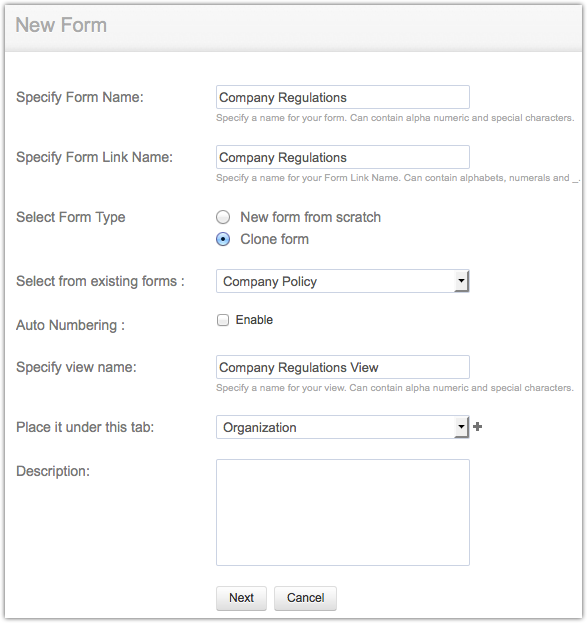Click inside the Form Link Name field
587x623 pixels.
point(343,157)
